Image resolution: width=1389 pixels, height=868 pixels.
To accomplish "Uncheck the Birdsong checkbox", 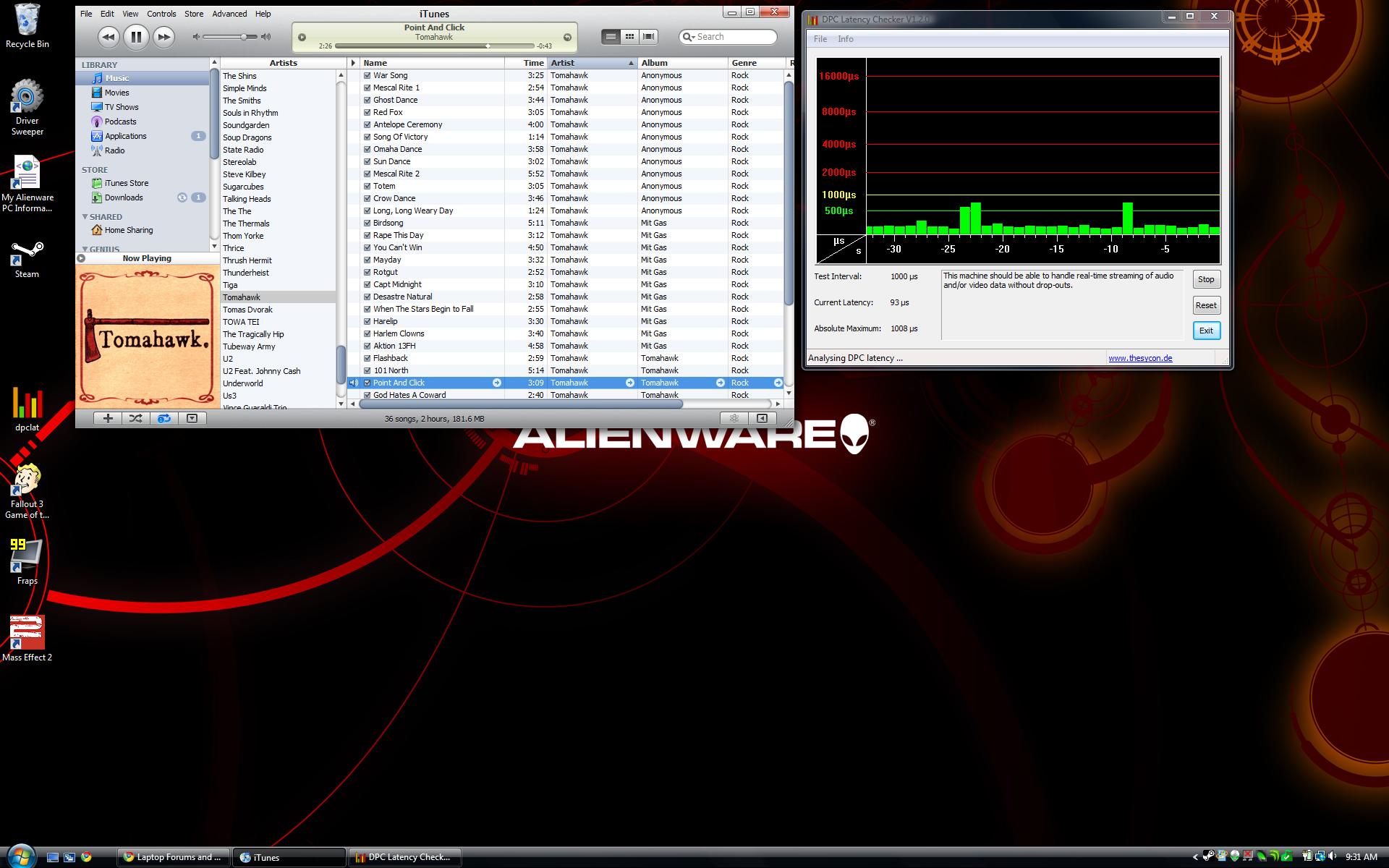I will tap(368, 223).
